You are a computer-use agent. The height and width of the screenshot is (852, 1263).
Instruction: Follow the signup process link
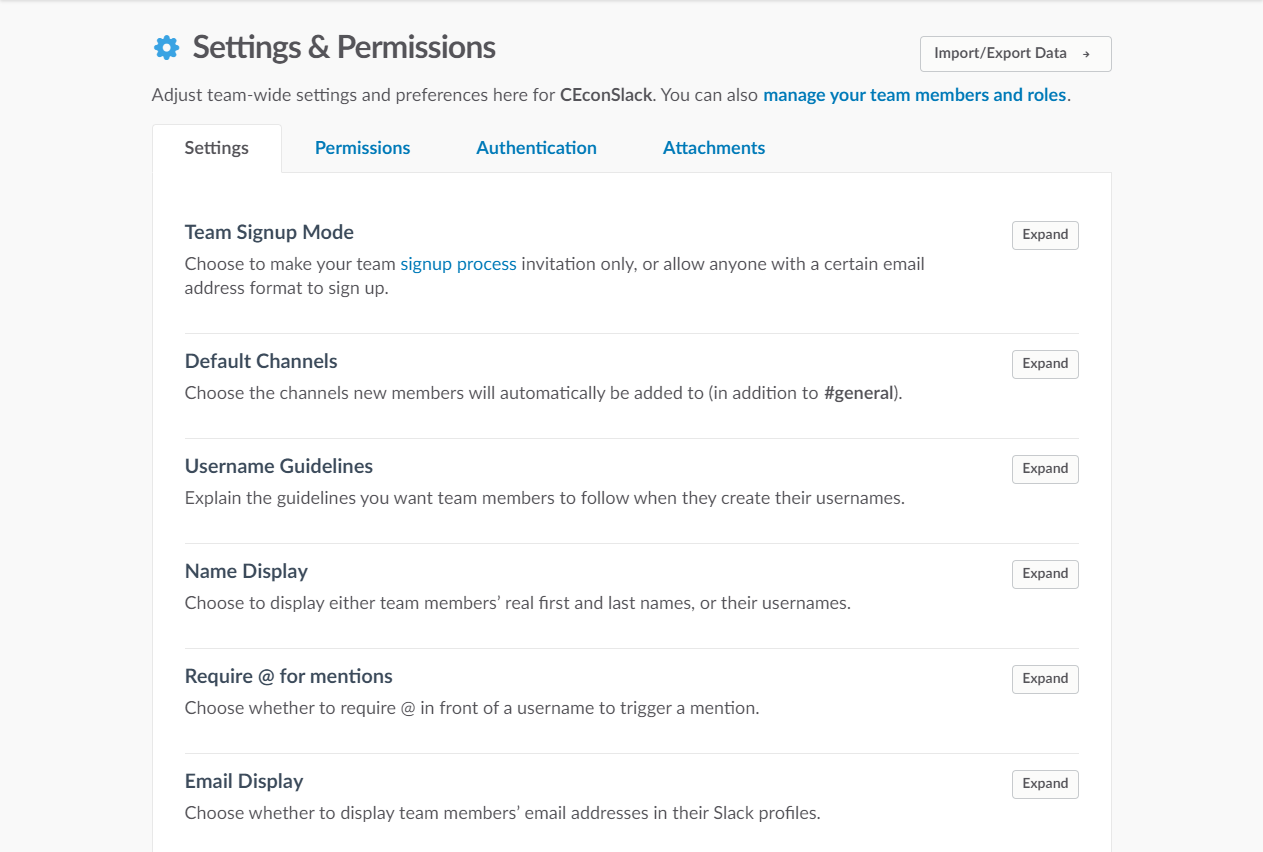point(458,265)
